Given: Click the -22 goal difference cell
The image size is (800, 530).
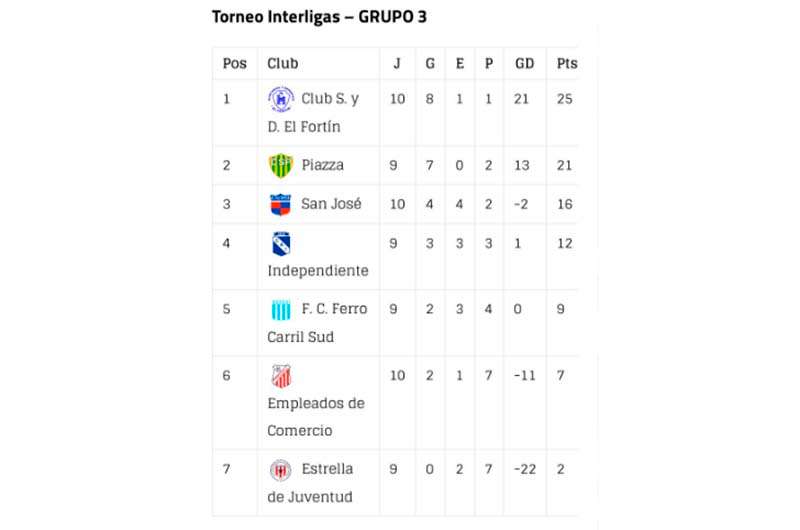Looking at the screenshot, I should point(524,469).
